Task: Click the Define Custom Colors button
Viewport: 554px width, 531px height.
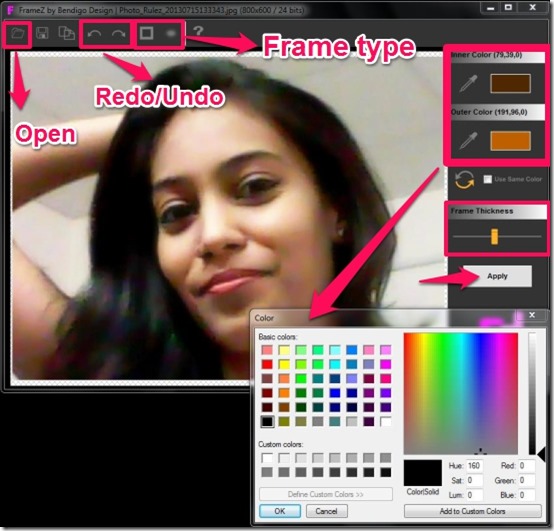Action: click(326, 494)
